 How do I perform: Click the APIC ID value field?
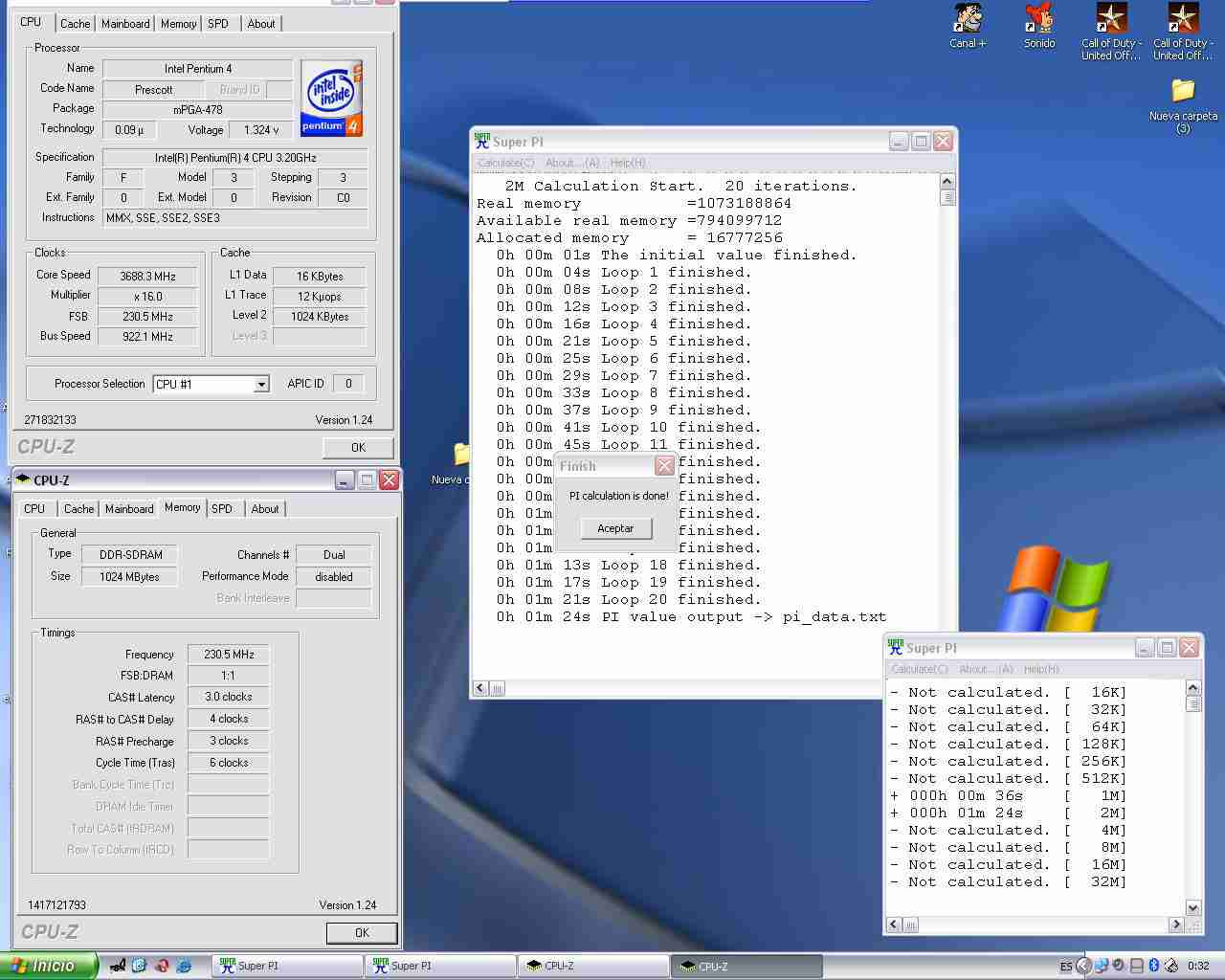pos(348,384)
